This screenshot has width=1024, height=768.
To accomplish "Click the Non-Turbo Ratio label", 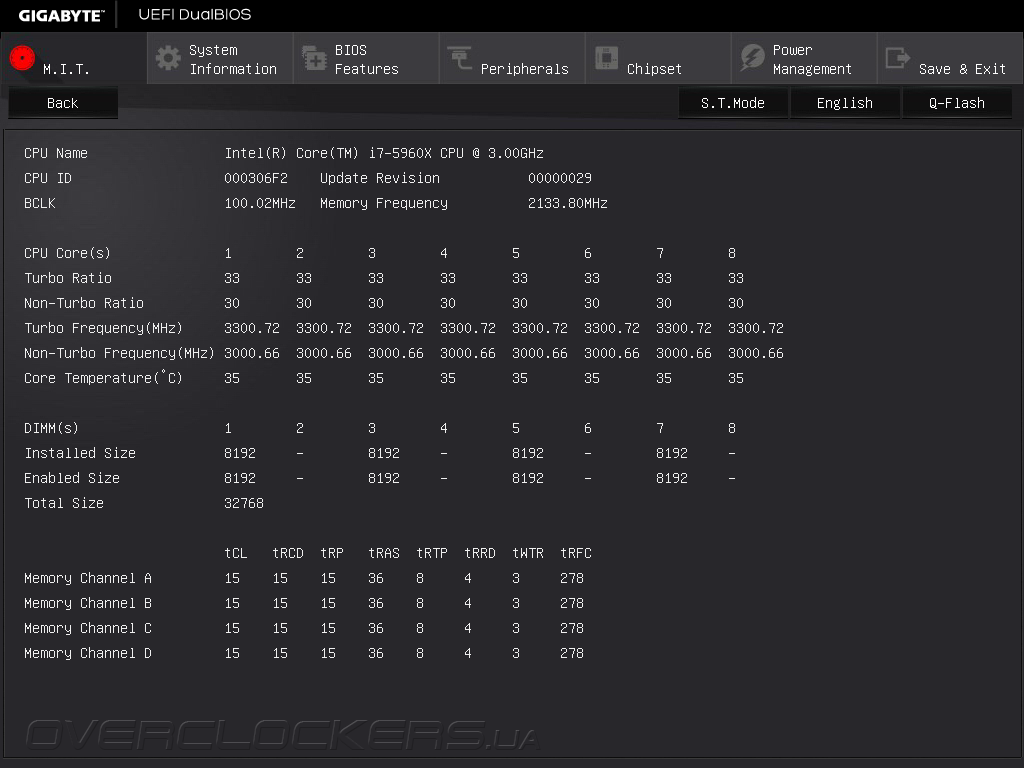I will pyautogui.click(x=84, y=303).
